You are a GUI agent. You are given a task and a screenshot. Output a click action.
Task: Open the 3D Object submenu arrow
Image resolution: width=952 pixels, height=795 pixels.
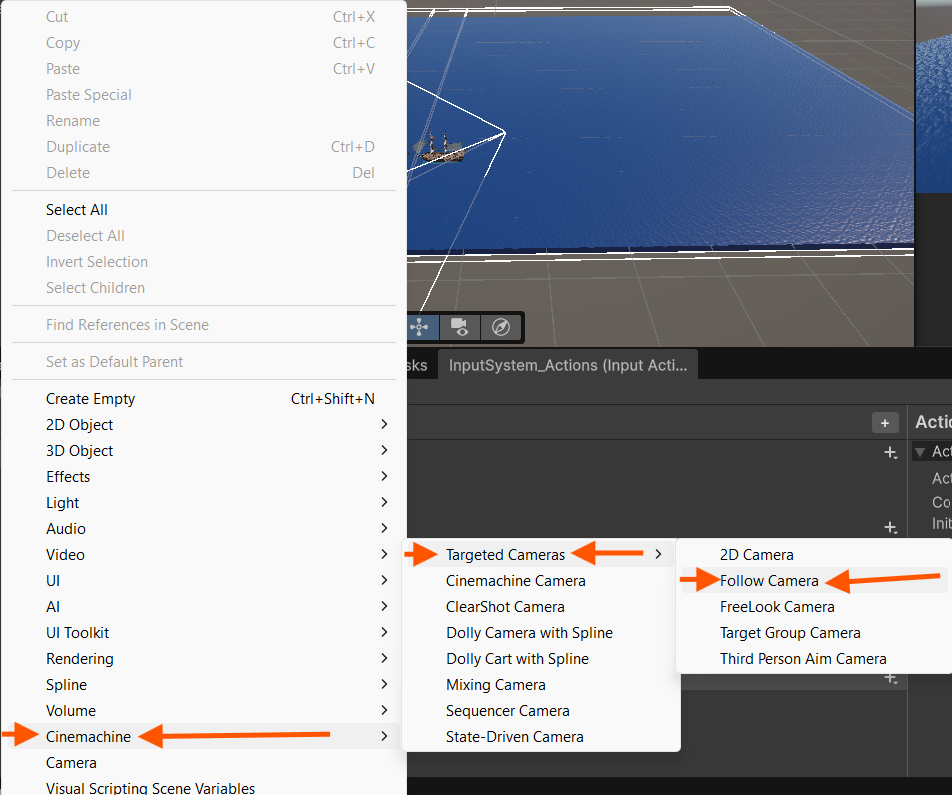tap(385, 451)
